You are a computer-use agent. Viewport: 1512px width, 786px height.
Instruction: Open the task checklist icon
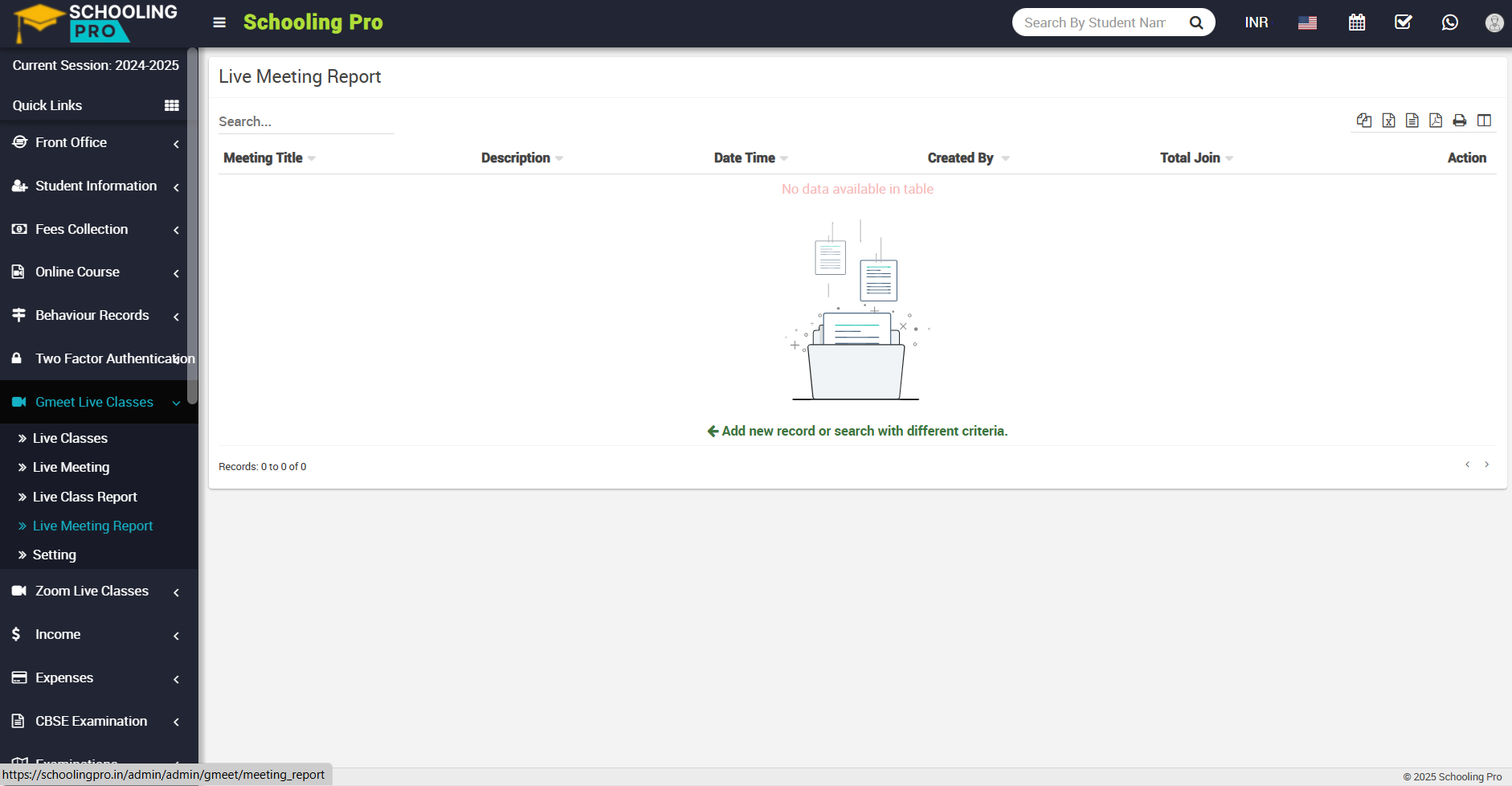[1404, 23]
